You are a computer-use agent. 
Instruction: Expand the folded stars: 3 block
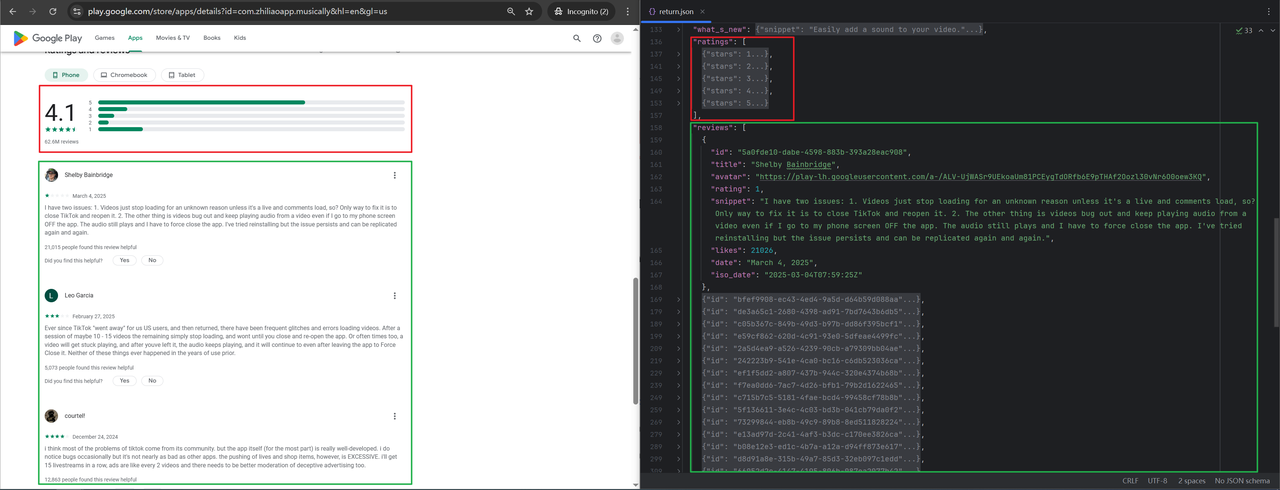coord(678,78)
